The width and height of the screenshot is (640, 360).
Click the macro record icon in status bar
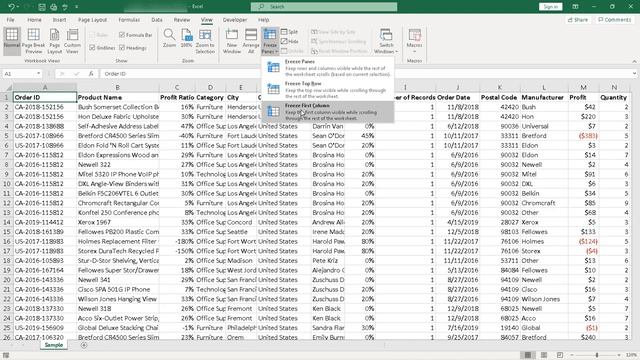click(x=6, y=356)
